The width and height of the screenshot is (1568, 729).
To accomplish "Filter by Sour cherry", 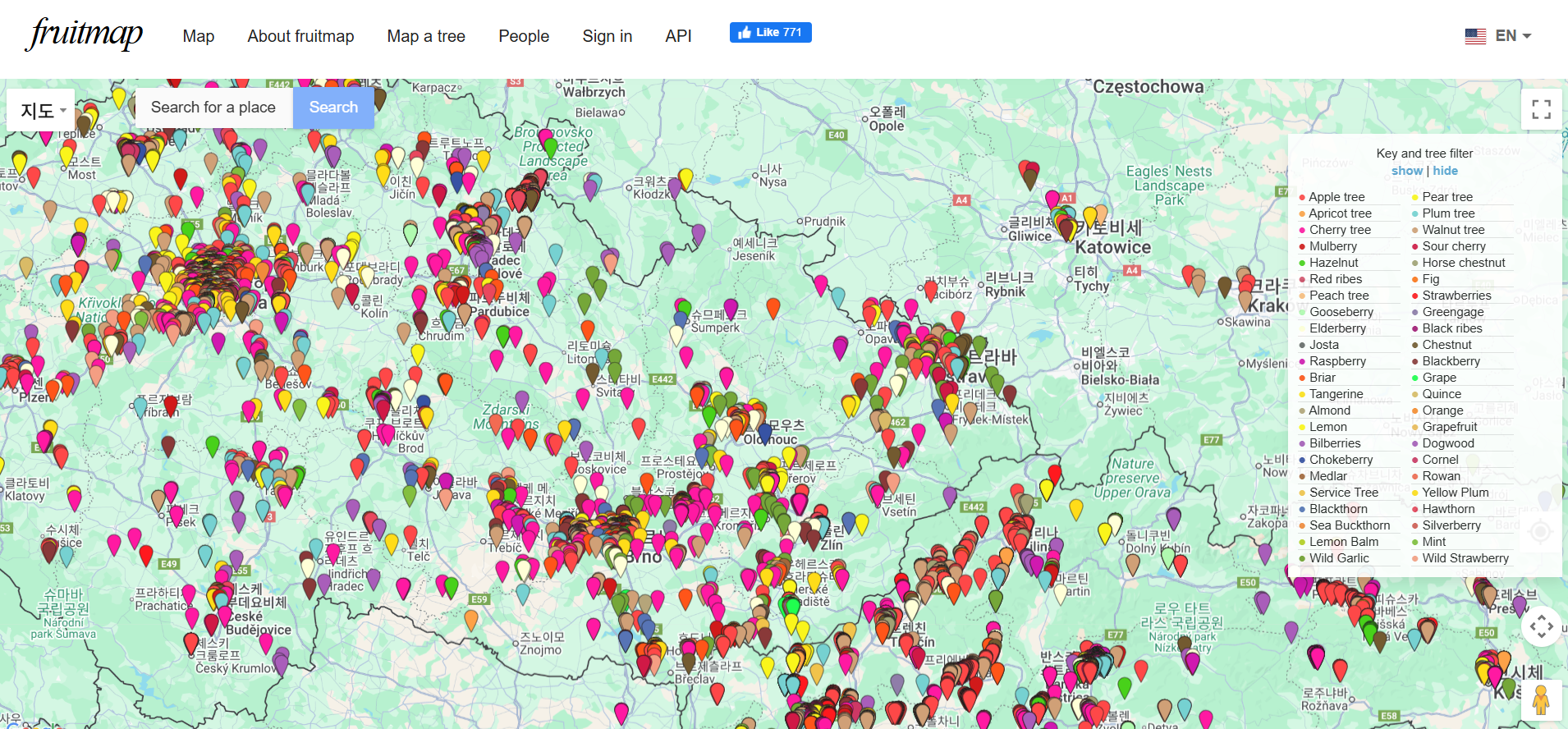I will click(x=1453, y=246).
